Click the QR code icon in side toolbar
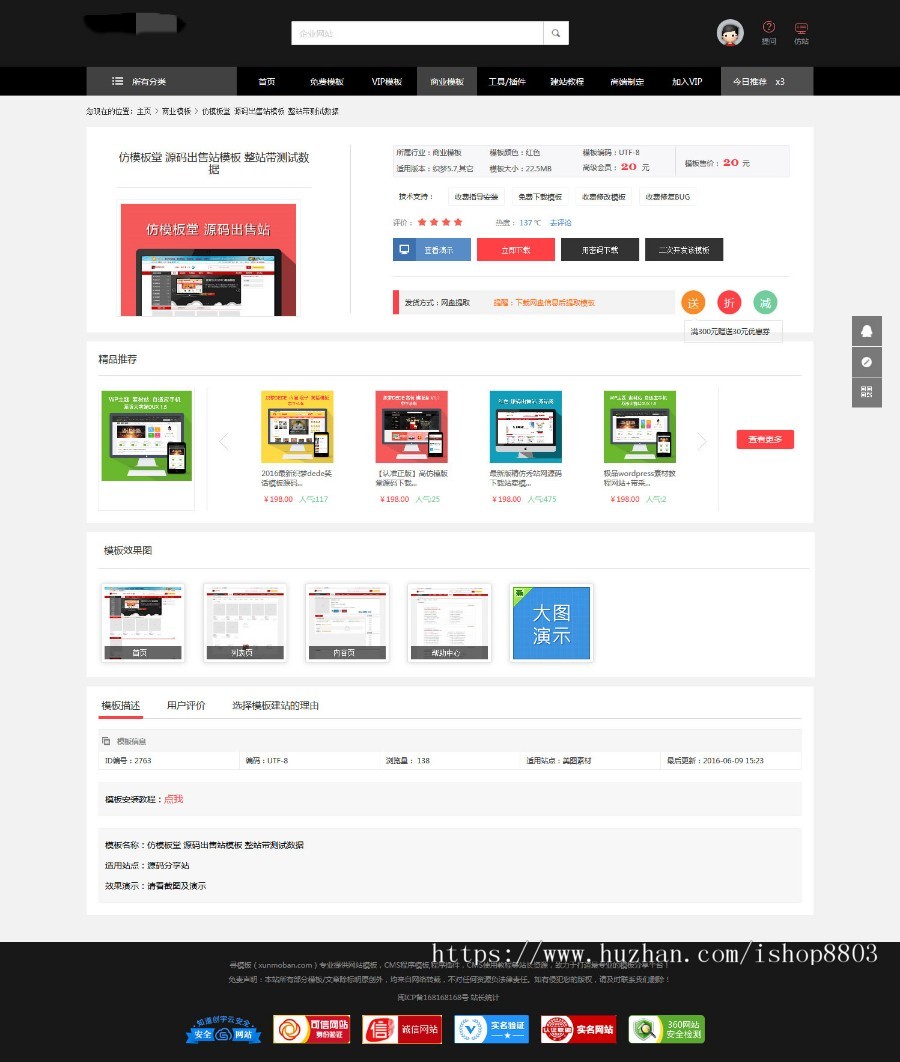 867,392
